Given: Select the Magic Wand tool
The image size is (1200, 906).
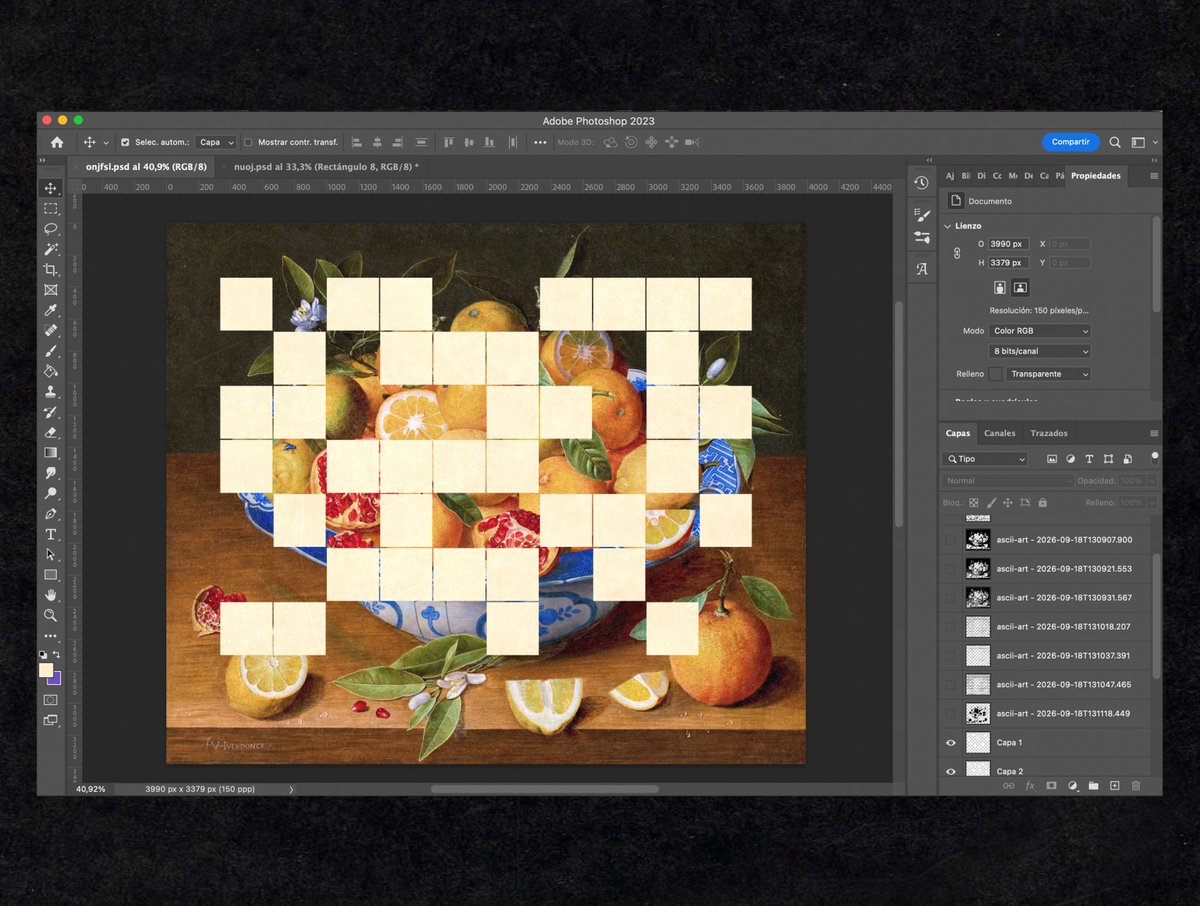Looking at the screenshot, I should pyautogui.click(x=50, y=249).
